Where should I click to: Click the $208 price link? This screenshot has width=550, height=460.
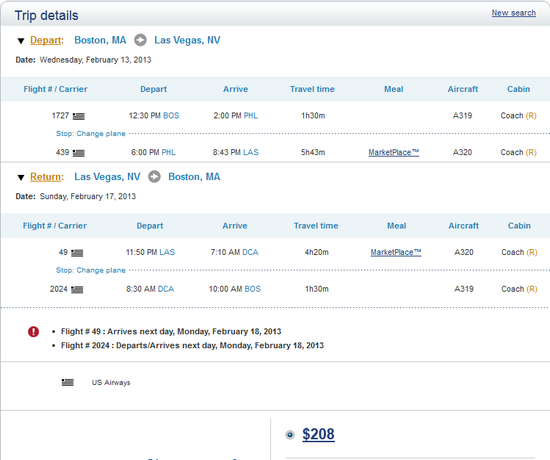point(318,434)
